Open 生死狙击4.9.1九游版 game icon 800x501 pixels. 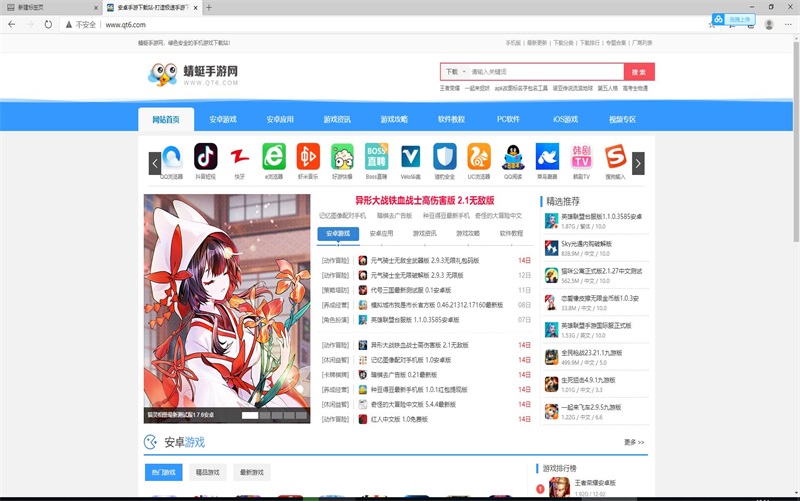pyautogui.click(x=552, y=384)
